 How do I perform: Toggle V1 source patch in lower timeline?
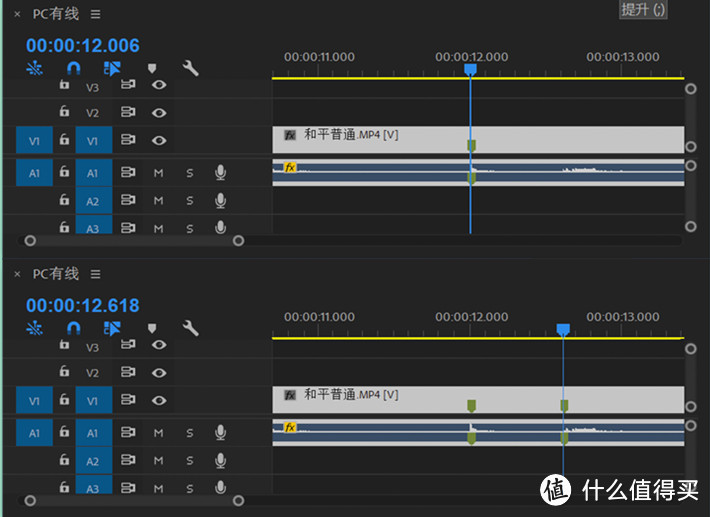tap(34, 401)
